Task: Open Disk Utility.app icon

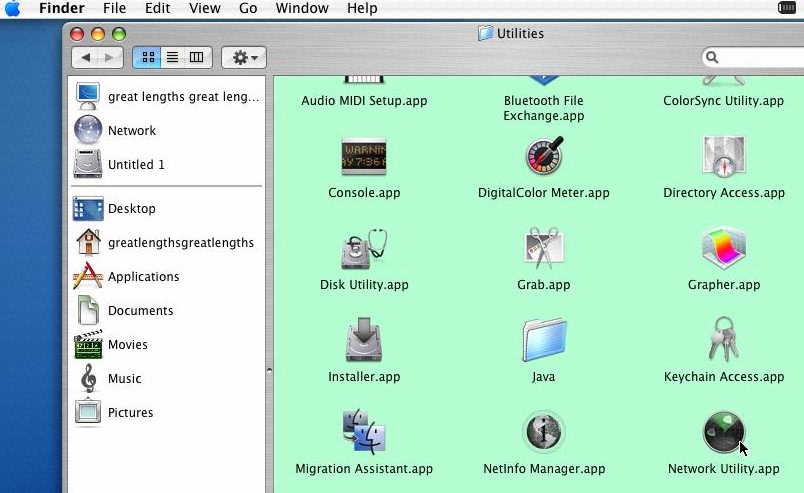Action: 364,249
